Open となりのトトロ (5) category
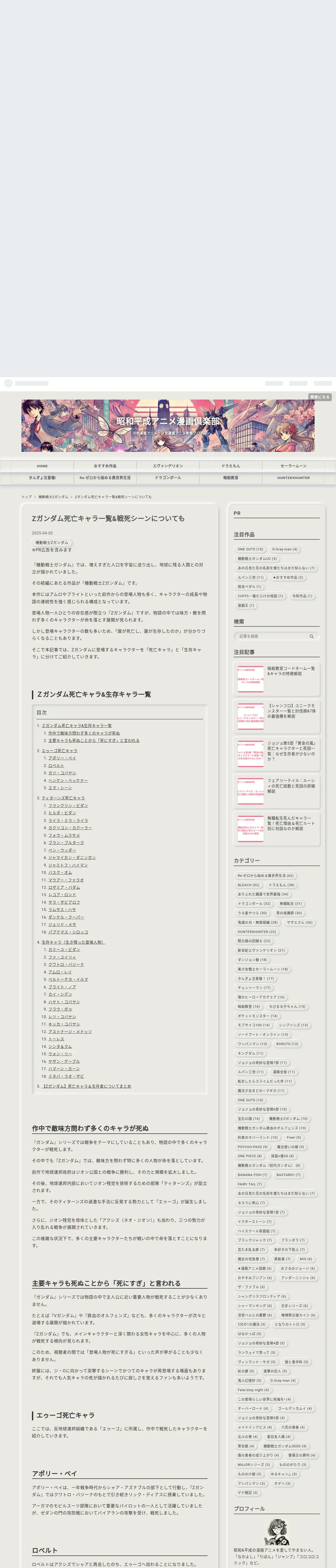 (x=290, y=1324)
